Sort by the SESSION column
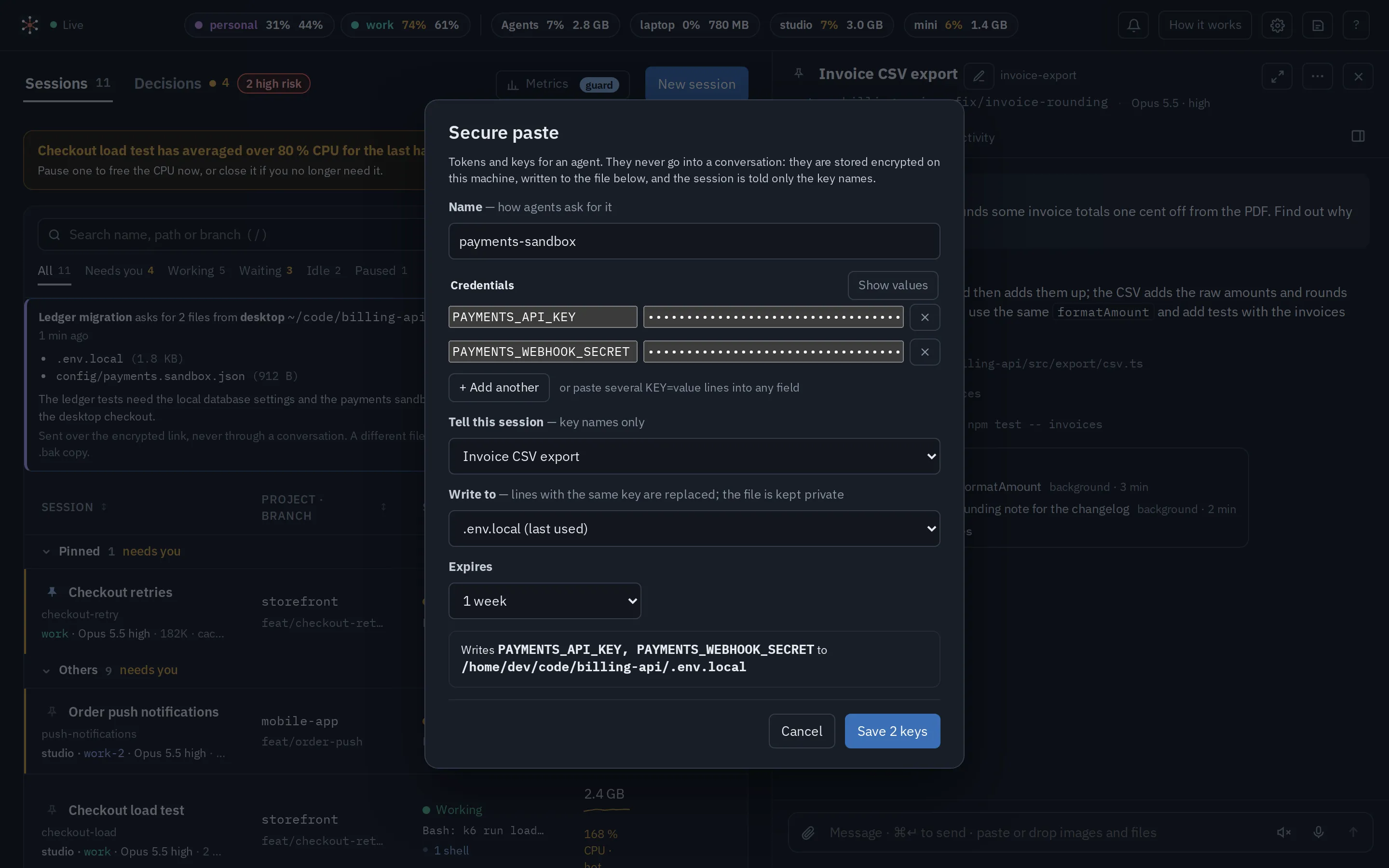Image resolution: width=1389 pixels, height=868 pixels. pyautogui.click(x=73, y=507)
